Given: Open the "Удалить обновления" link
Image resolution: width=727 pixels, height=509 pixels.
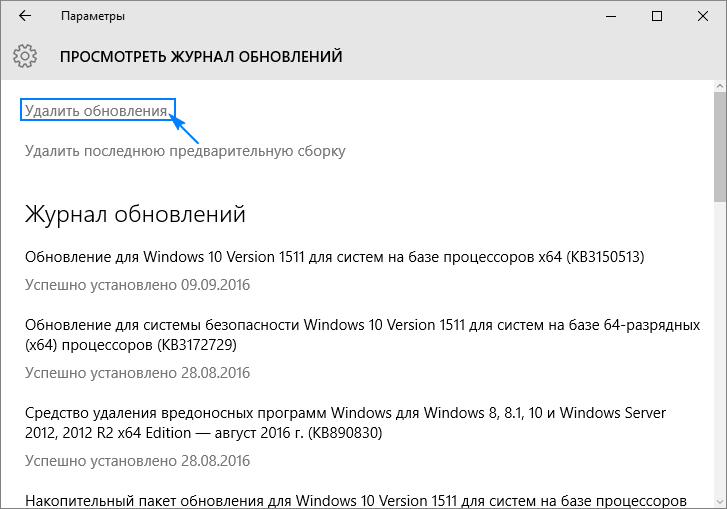Looking at the screenshot, I should (x=97, y=110).
